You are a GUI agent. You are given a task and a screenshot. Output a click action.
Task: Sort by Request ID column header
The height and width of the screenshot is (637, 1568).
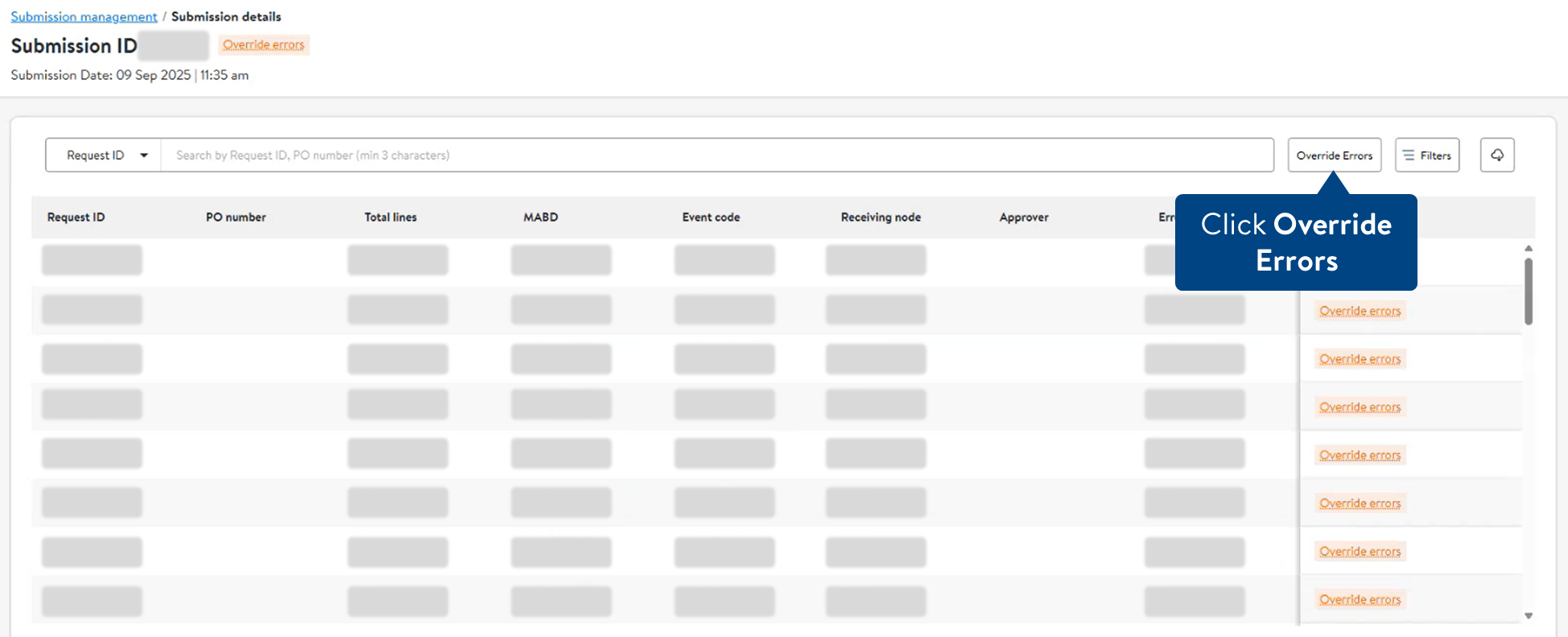pos(76,217)
